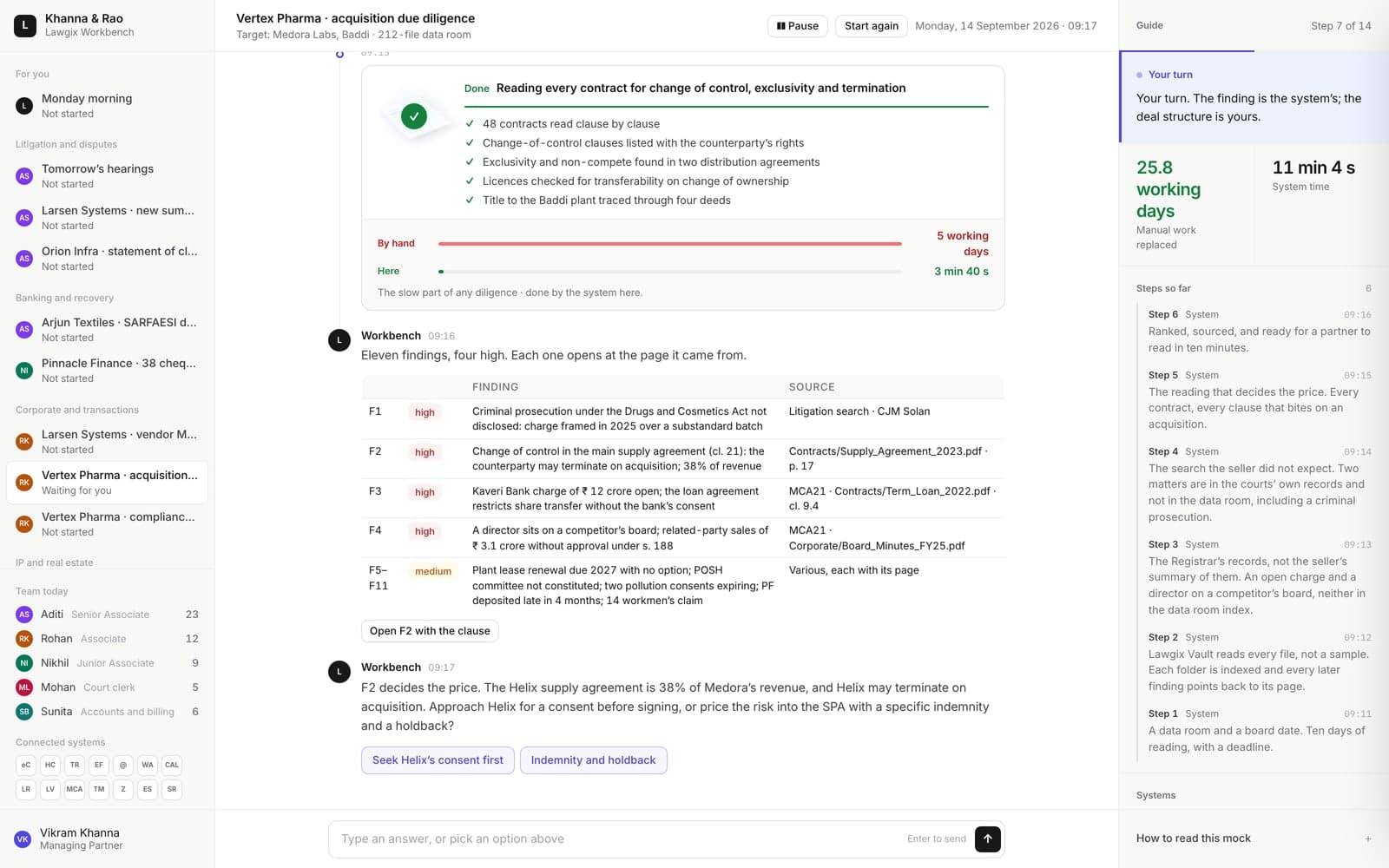Viewport: 1389px width, 868px height.
Task: Click the @ email connected system chip
Action: click(123, 765)
